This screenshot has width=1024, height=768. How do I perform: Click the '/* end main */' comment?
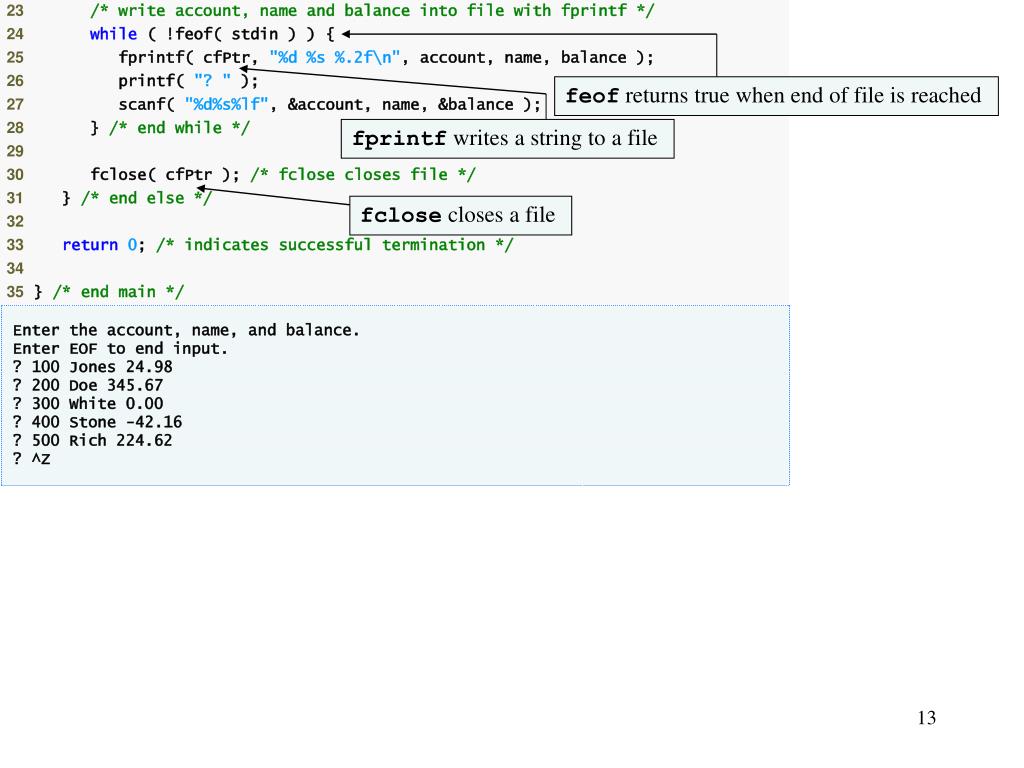tap(118, 292)
